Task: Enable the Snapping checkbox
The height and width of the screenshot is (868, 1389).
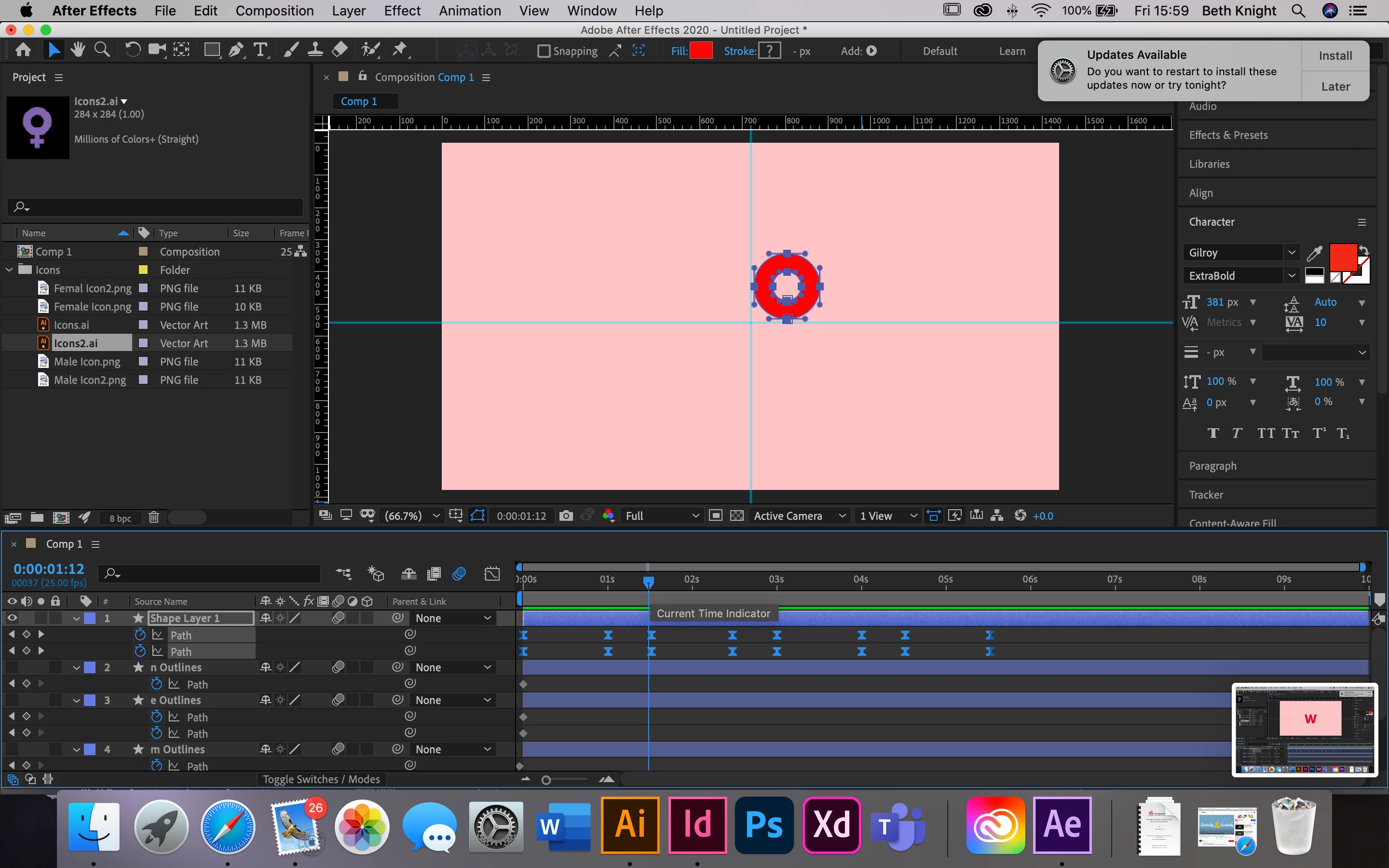Action: (x=543, y=51)
